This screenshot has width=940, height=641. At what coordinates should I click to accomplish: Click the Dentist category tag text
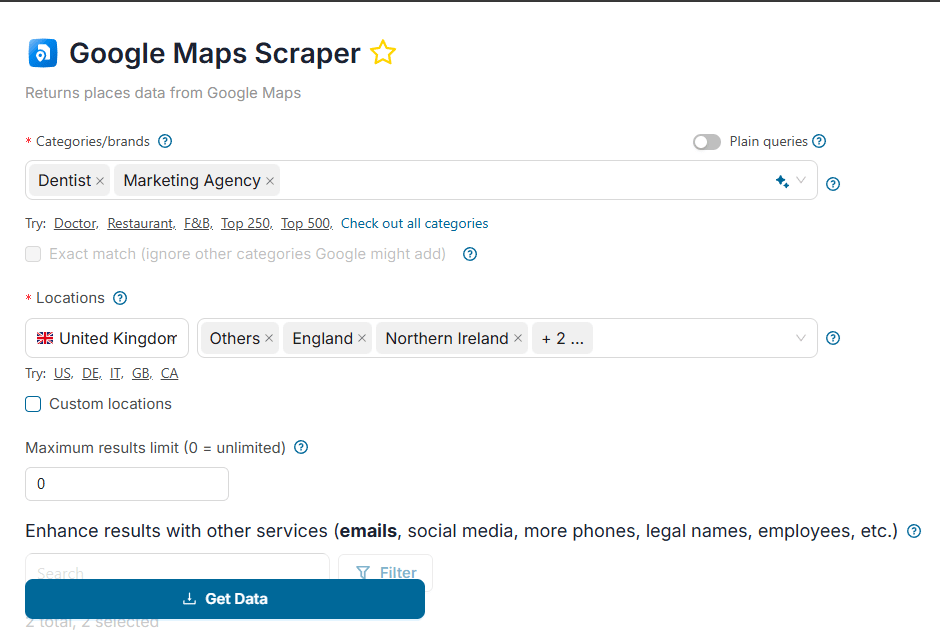click(65, 180)
